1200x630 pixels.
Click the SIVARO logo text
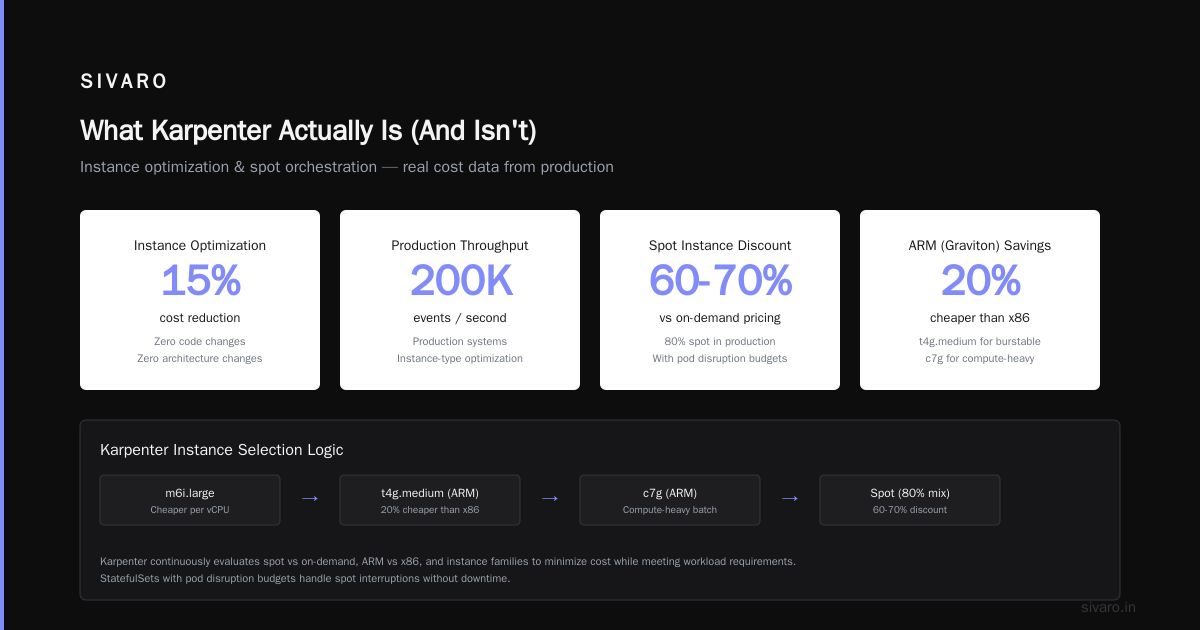pyautogui.click(x=124, y=82)
